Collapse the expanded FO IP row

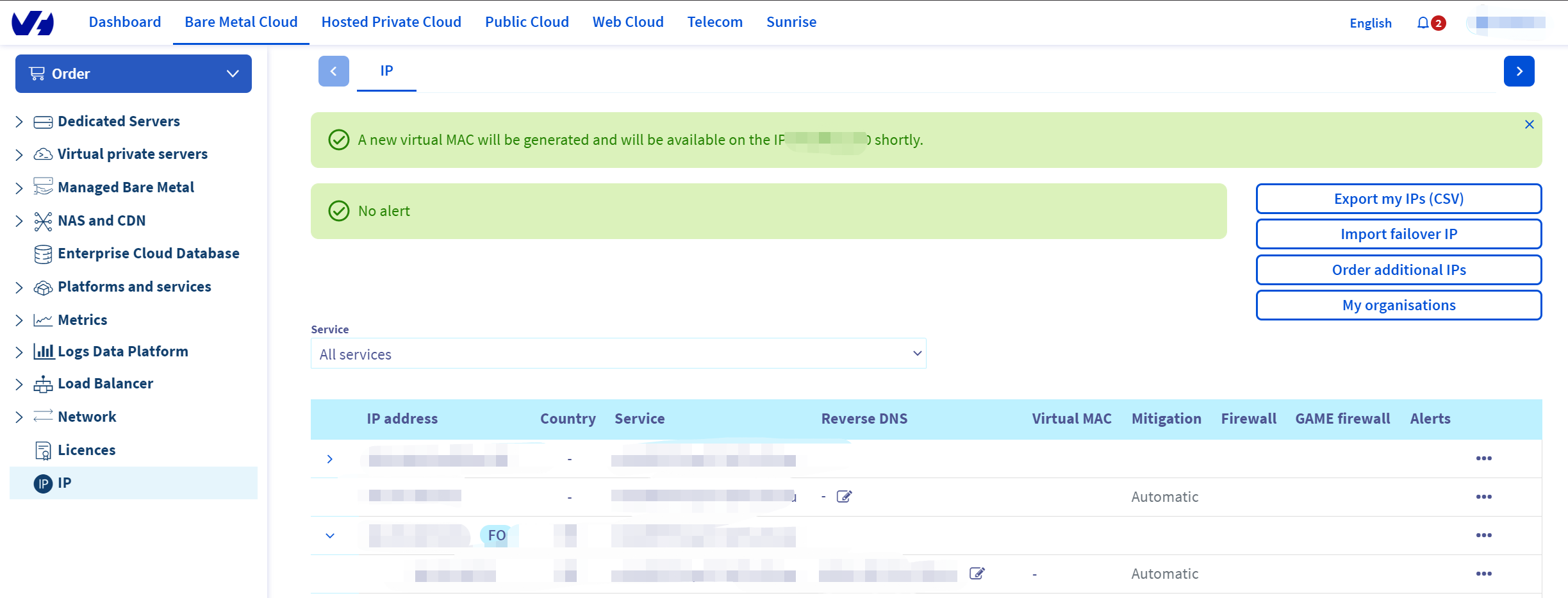tap(330, 536)
